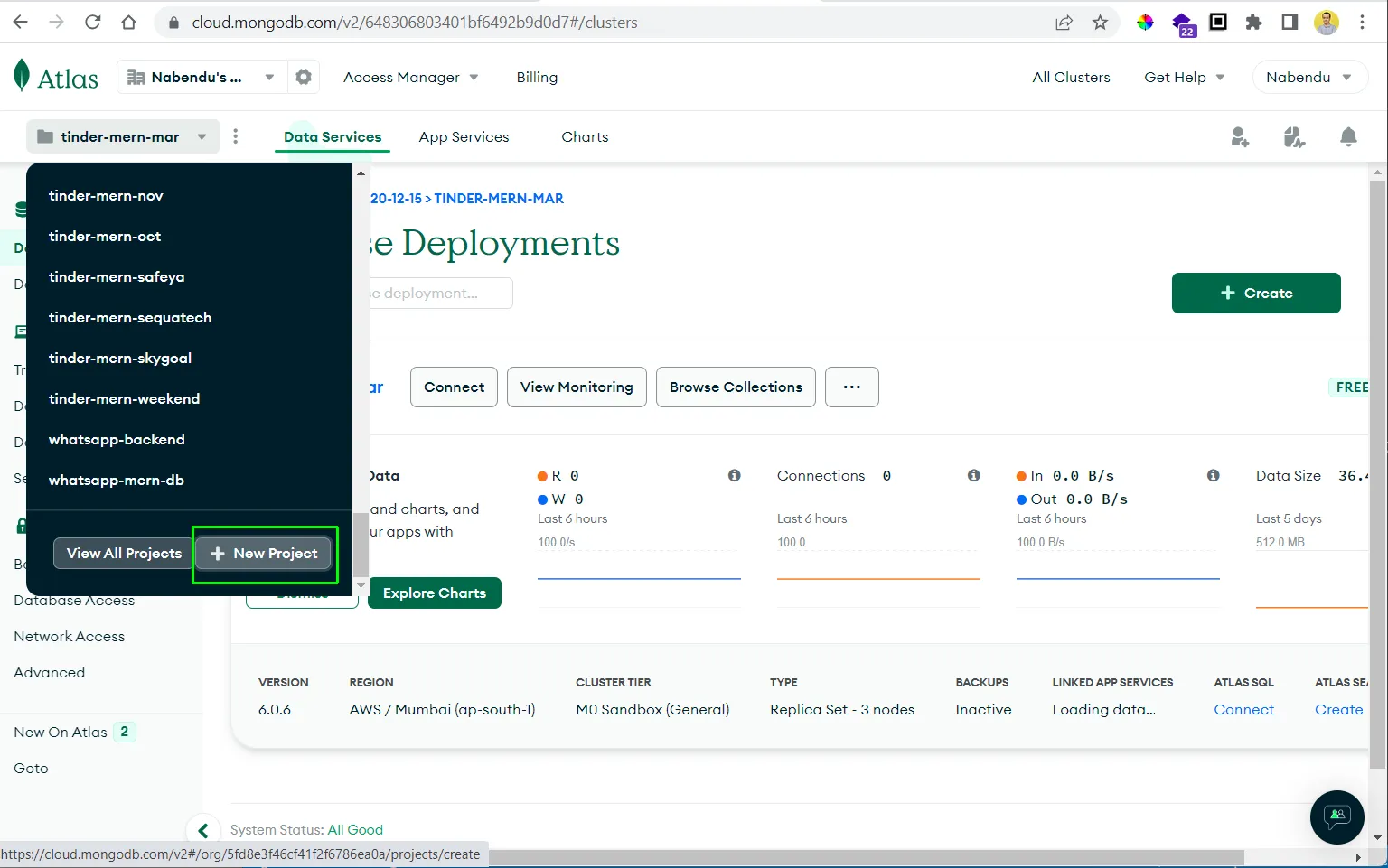1388x868 pixels.
Task: Reload the page with the refresh icon
Action: tap(92, 23)
